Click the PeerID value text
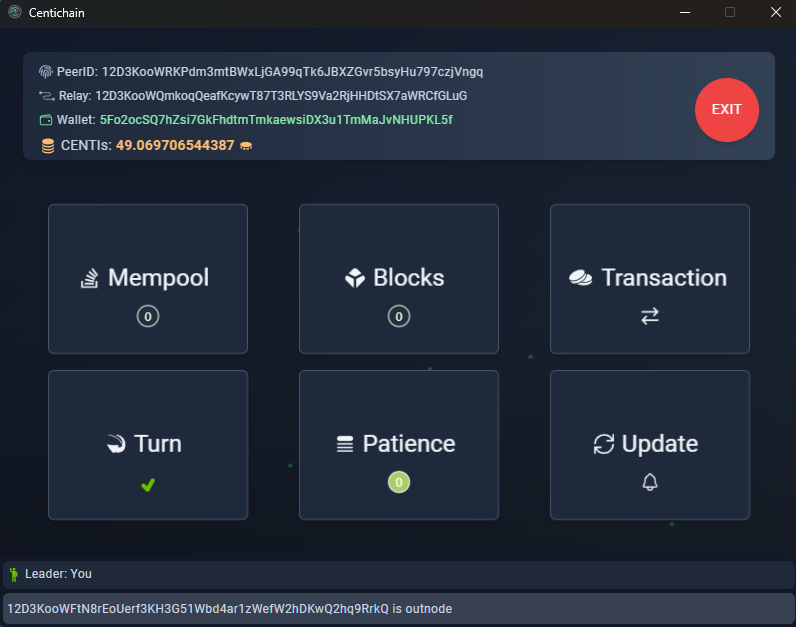 click(x=292, y=72)
